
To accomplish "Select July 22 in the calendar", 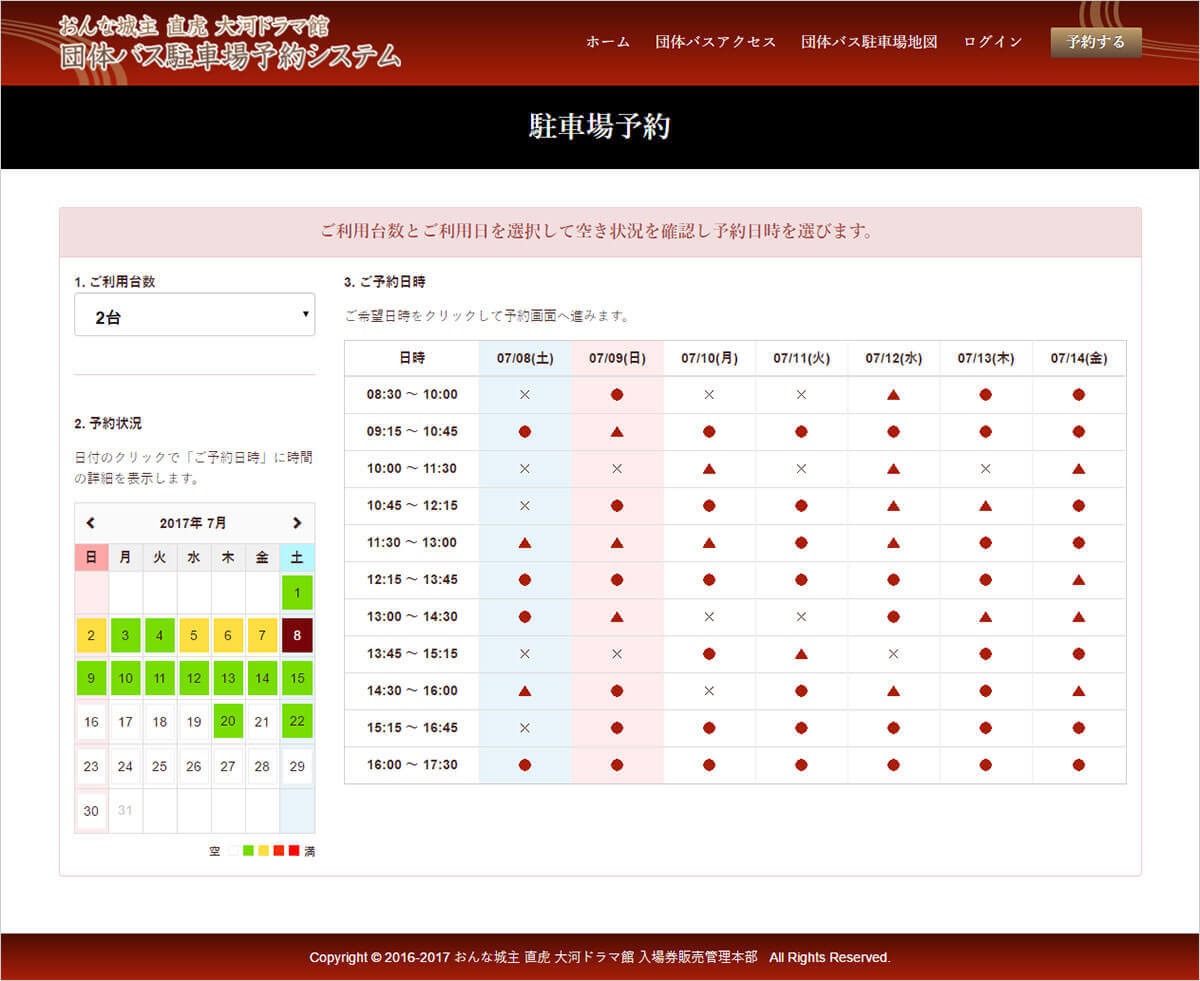I will pyautogui.click(x=297, y=721).
